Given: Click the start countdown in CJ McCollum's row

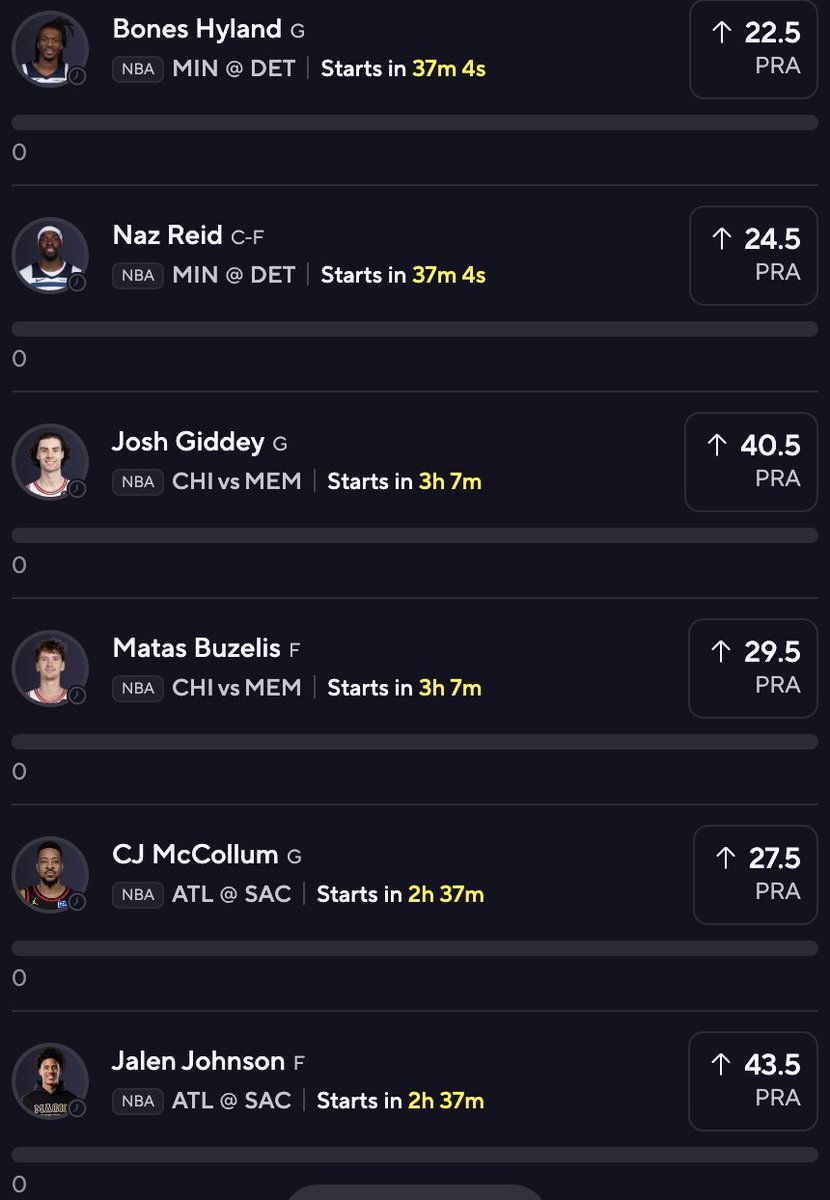Looking at the screenshot, I should (x=400, y=894).
